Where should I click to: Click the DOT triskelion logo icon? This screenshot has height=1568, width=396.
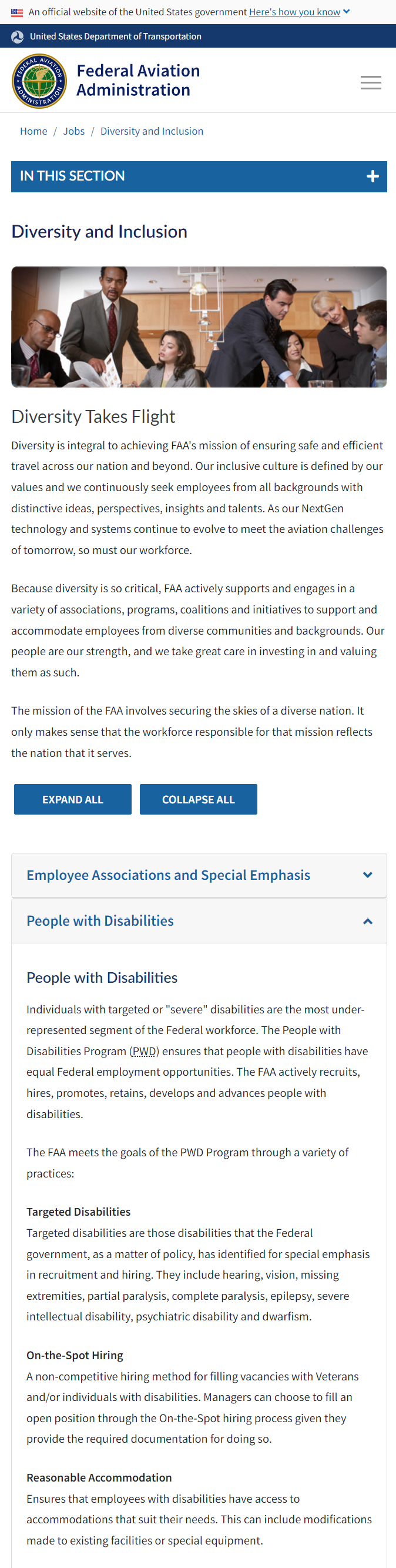pos(18,36)
